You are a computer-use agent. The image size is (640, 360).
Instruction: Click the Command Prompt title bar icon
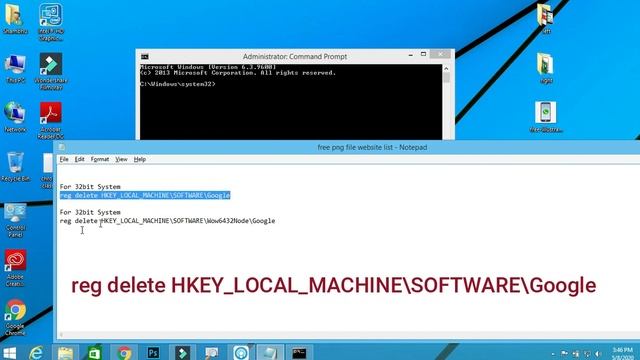tap(144, 56)
